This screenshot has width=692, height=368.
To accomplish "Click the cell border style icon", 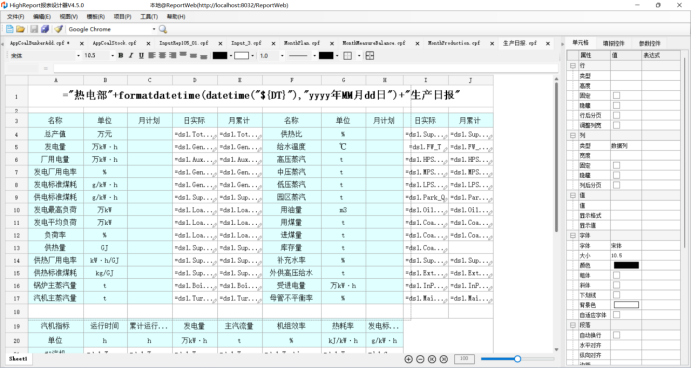I will click(x=348, y=56).
